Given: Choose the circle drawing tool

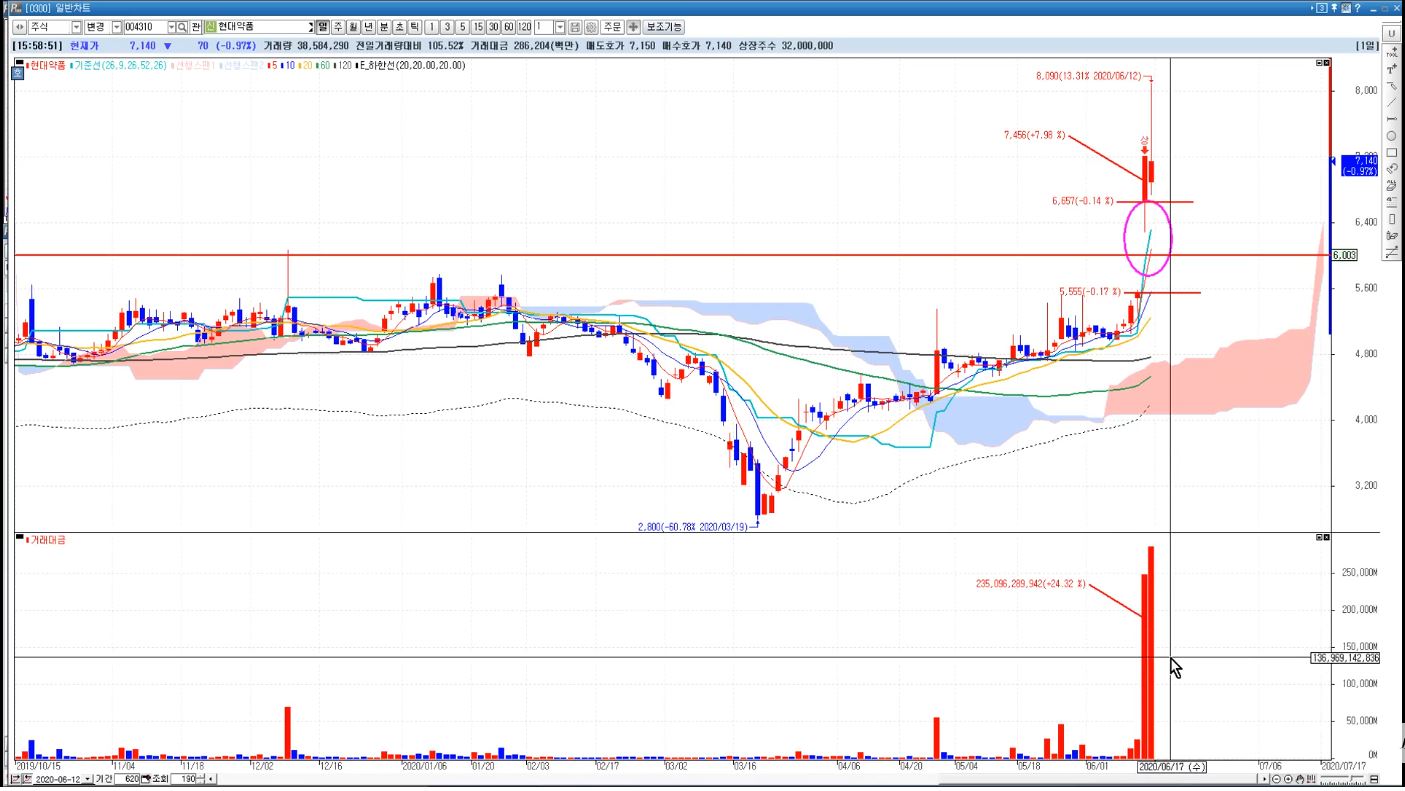Looking at the screenshot, I should pyautogui.click(x=1392, y=136).
